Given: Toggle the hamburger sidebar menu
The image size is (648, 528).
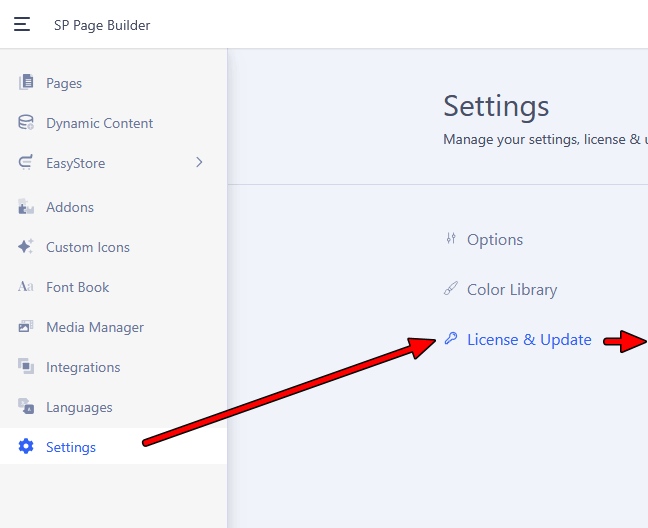Looking at the screenshot, I should point(22,25).
